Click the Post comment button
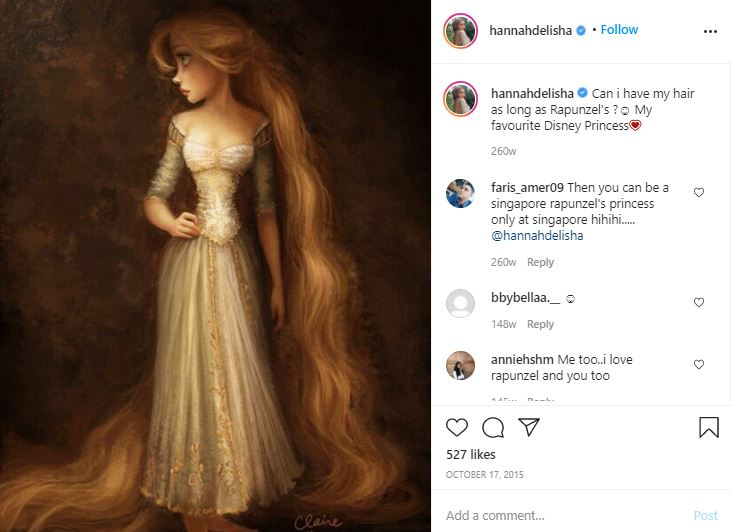Image resolution: width=731 pixels, height=532 pixels. (x=705, y=515)
